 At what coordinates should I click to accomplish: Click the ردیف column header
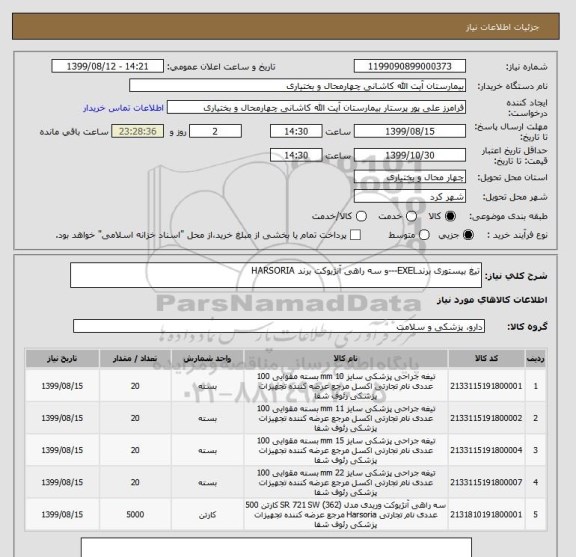(536, 358)
